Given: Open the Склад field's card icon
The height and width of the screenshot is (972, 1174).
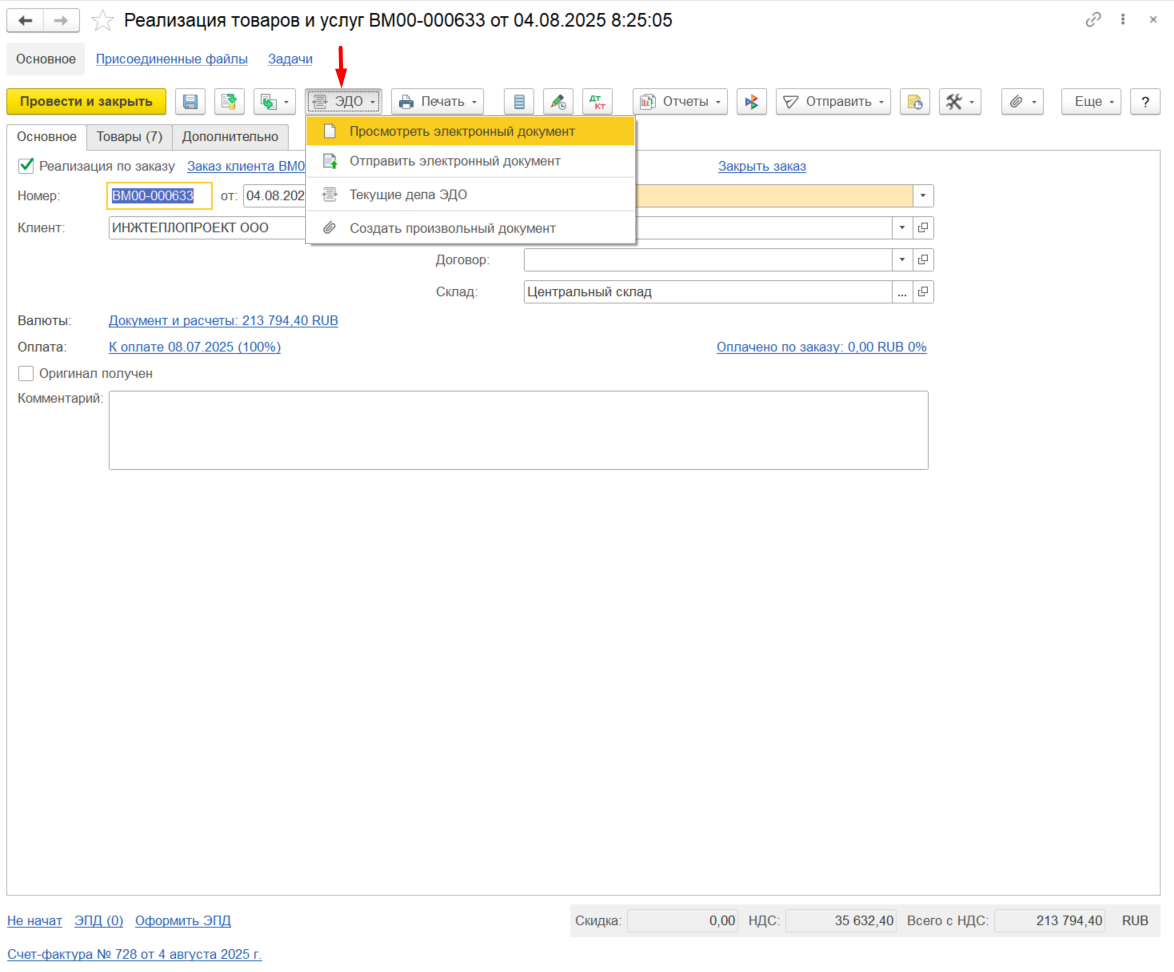Looking at the screenshot, I should tap(923, 292).
